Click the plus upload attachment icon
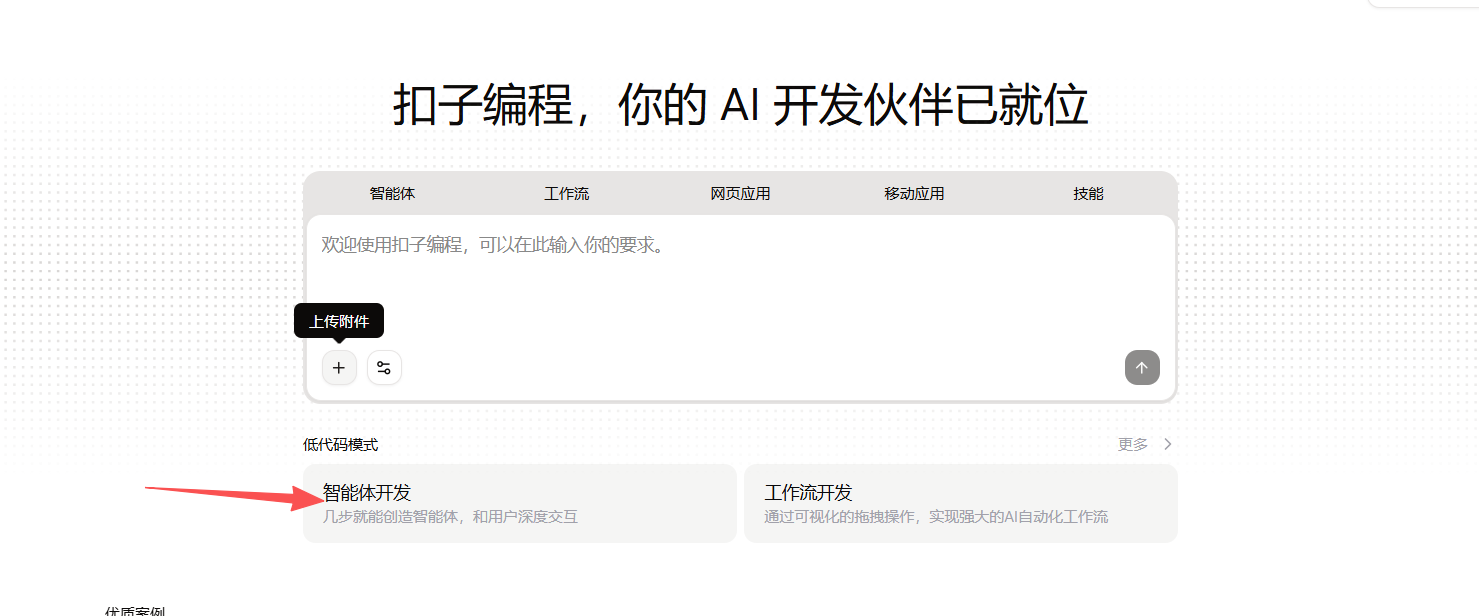Screen dimensions: 1479x616 [339, 367]
